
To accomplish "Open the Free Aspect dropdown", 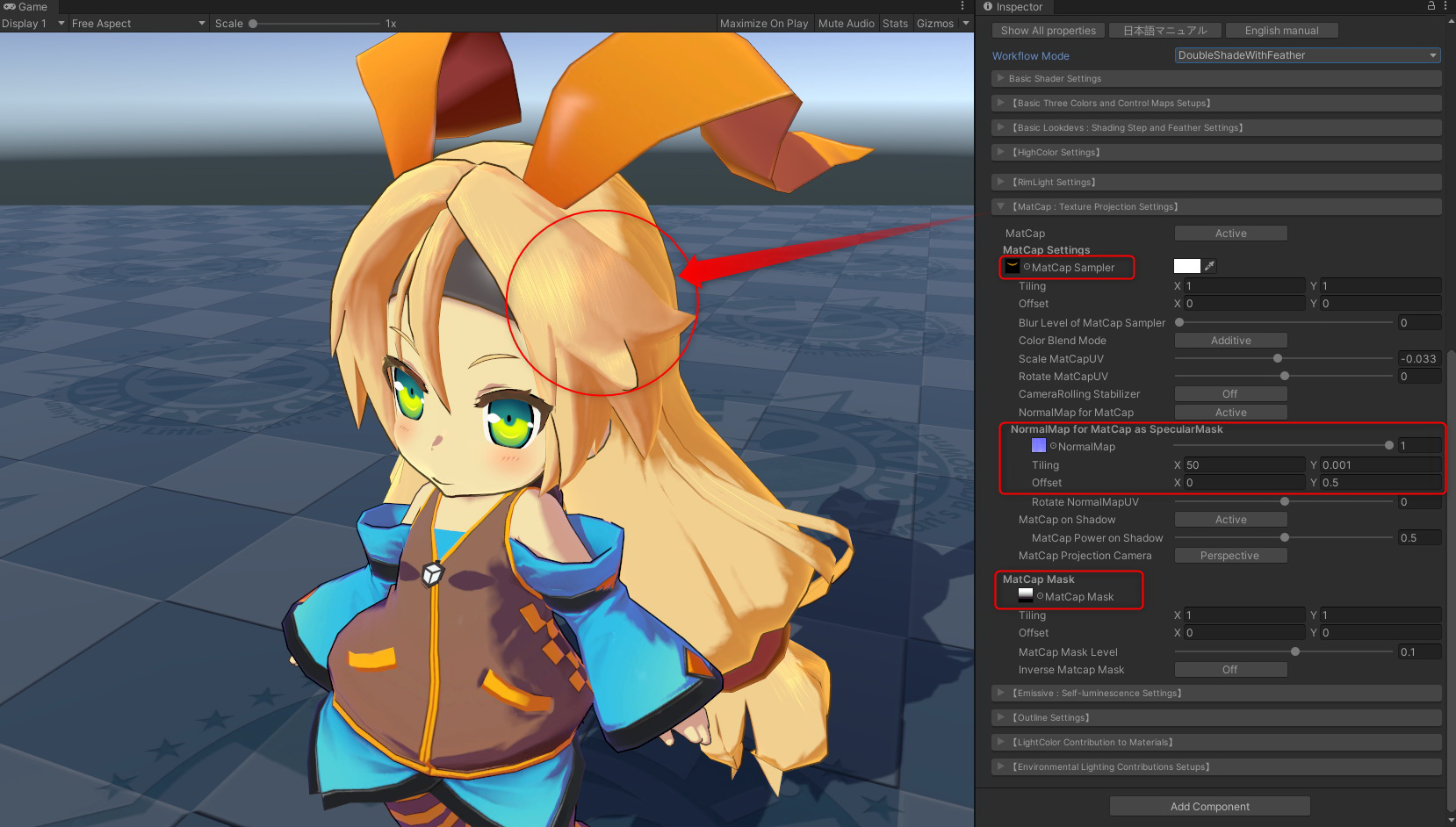I will click(138, 24).
